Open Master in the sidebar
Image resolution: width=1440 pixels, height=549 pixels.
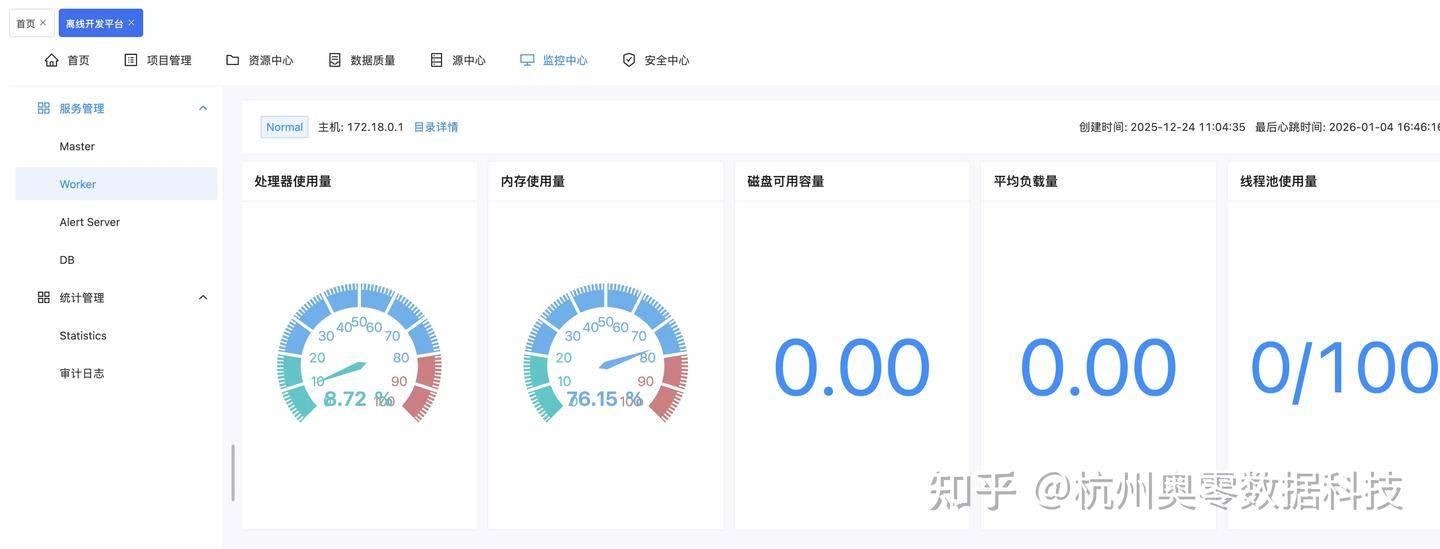[77, 146]
